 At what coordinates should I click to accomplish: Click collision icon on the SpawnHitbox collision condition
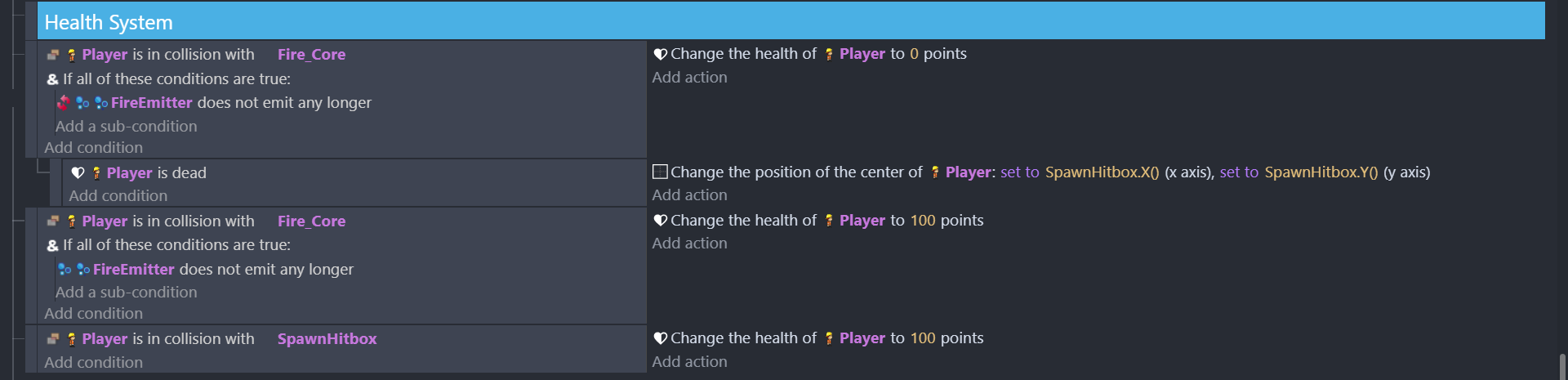tap(53, 339)
